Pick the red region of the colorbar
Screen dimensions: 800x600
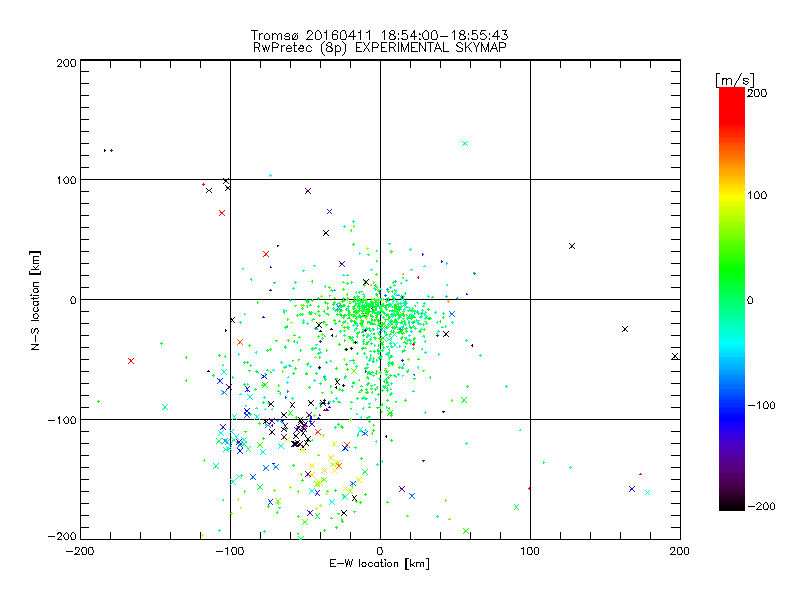pyautogui.click(x=732, y=105)
